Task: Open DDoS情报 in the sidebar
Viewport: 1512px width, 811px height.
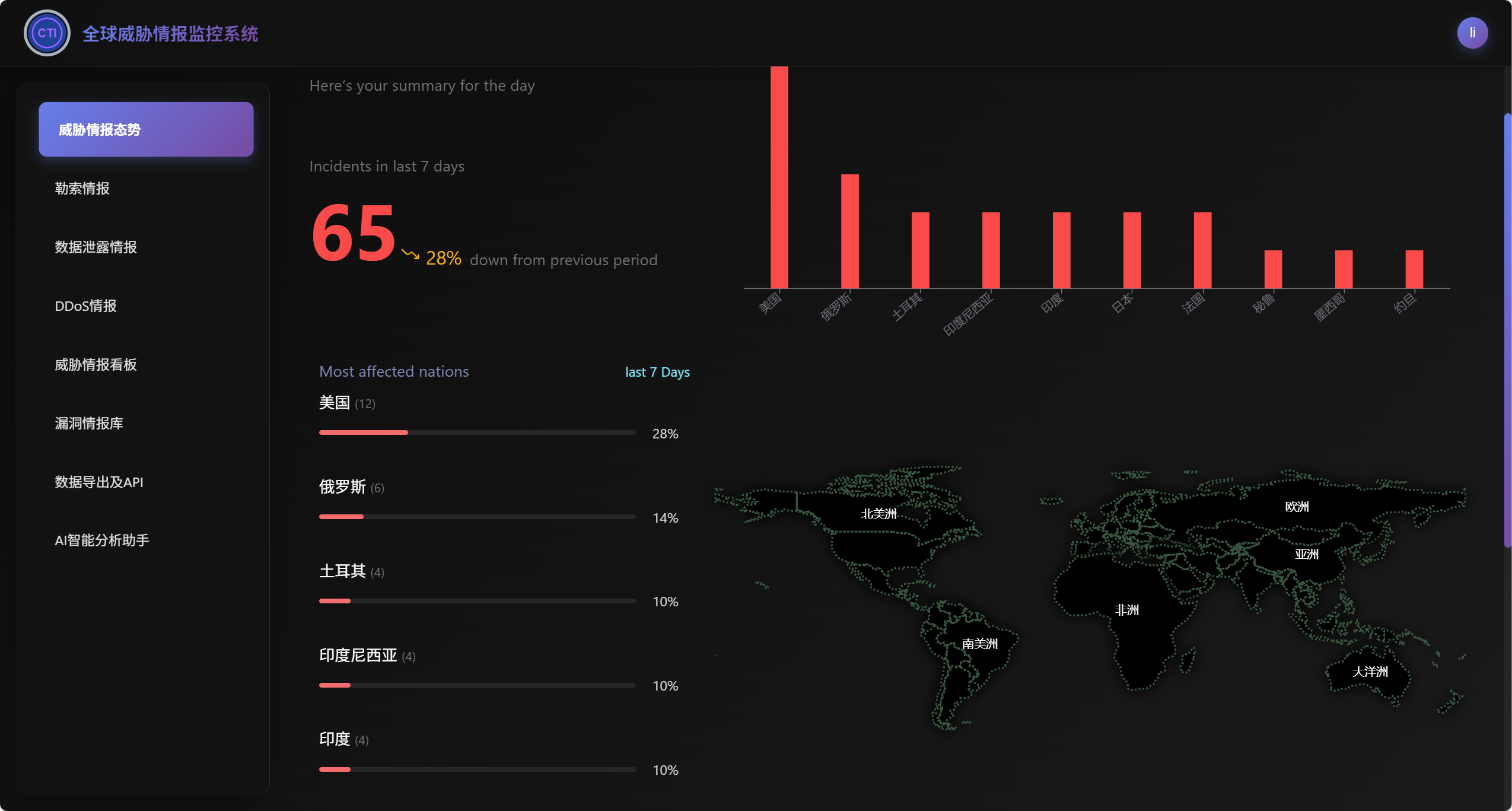Action: (85, 306)
